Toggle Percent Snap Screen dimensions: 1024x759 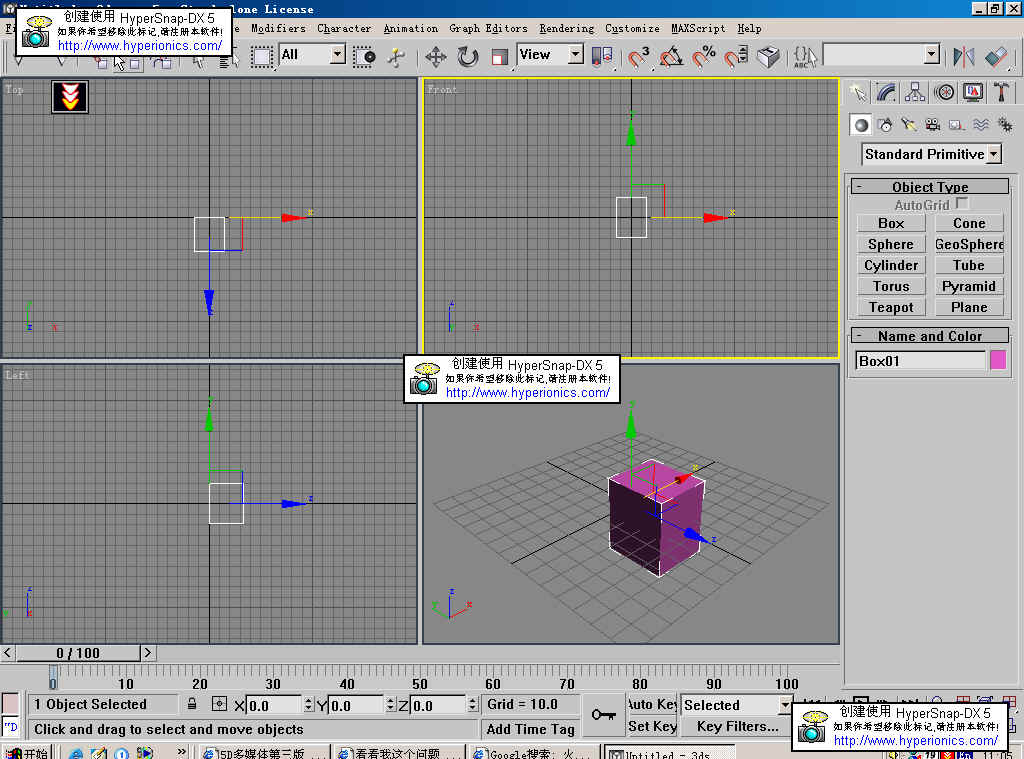pyautogui.click(x=704, y=57)
